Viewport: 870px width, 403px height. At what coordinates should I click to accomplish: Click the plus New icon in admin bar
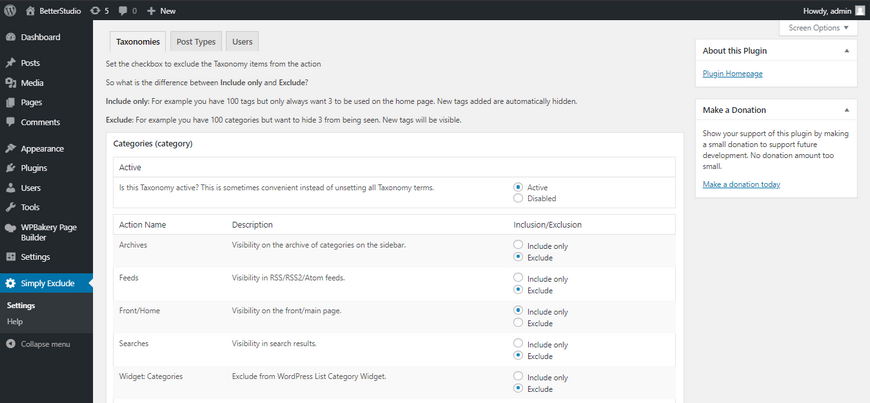[x=151, y=11]
